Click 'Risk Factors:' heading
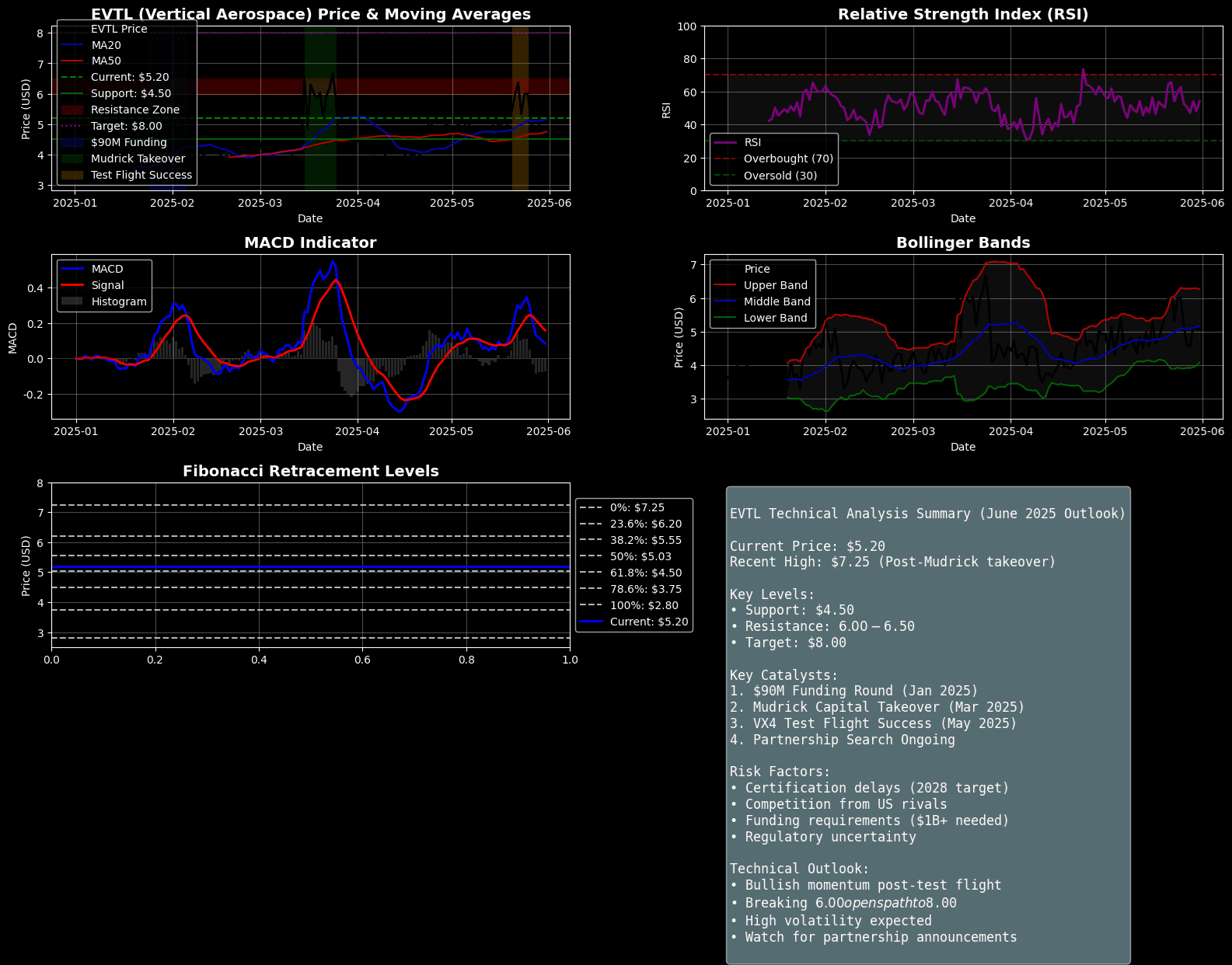Screen dimensions: 1232x965 (x=780, y=772)
